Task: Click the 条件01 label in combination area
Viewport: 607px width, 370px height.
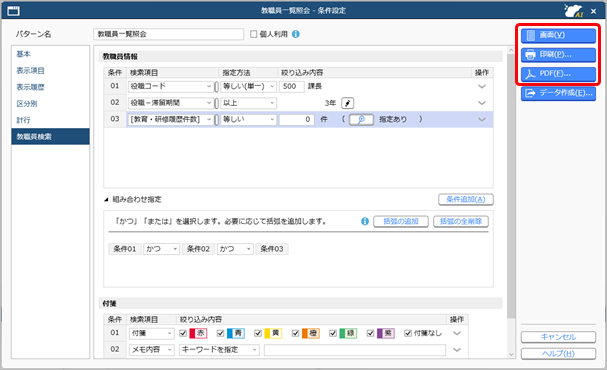Action: click(125, 249)
